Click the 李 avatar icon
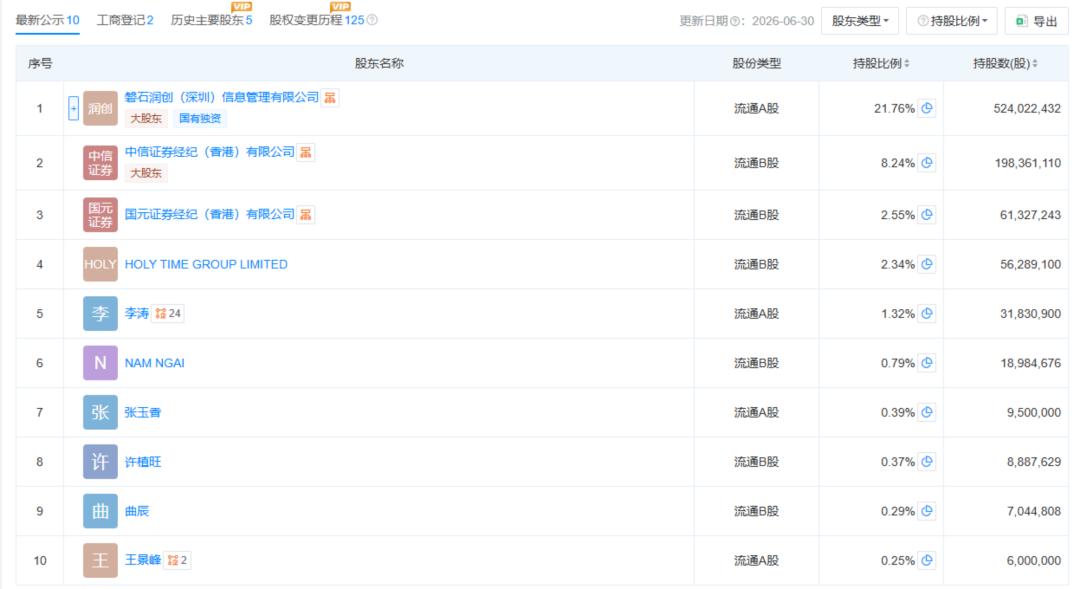Image resolution: width=1080 pixels, height=589 pixels. click(x=100, y=313)
